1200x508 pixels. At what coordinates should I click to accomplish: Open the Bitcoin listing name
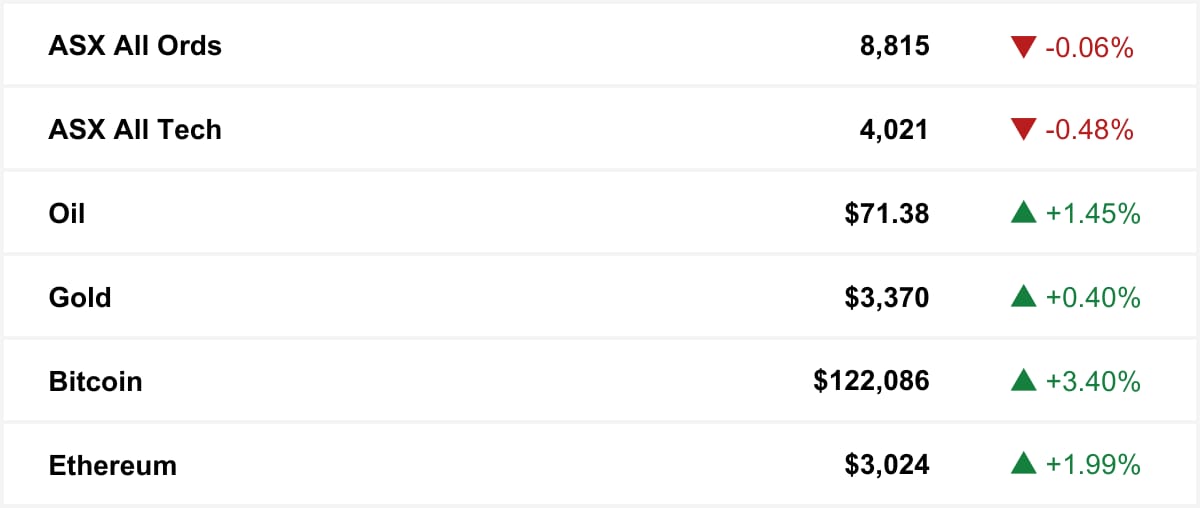click(95, 382)
